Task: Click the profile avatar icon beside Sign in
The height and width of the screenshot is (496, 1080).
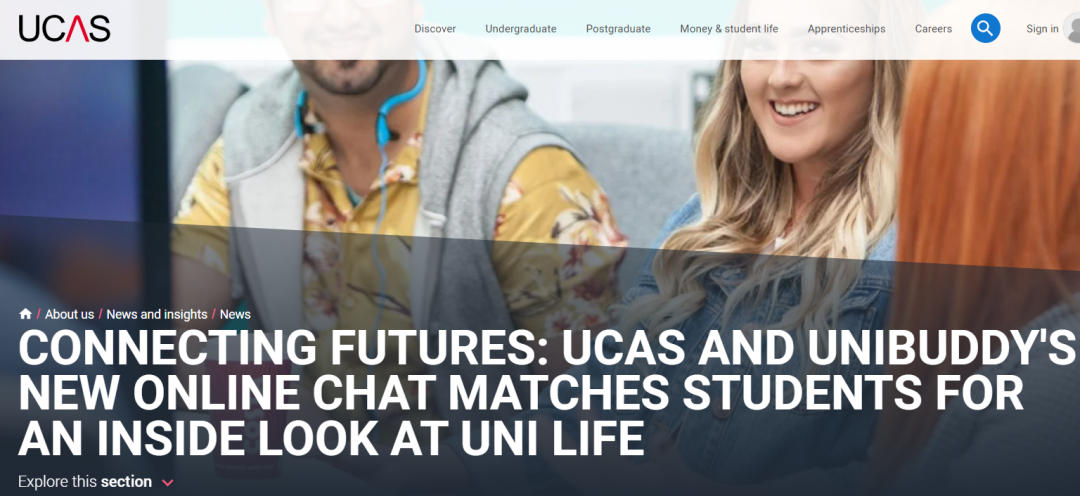Action: coord(1072,28)
